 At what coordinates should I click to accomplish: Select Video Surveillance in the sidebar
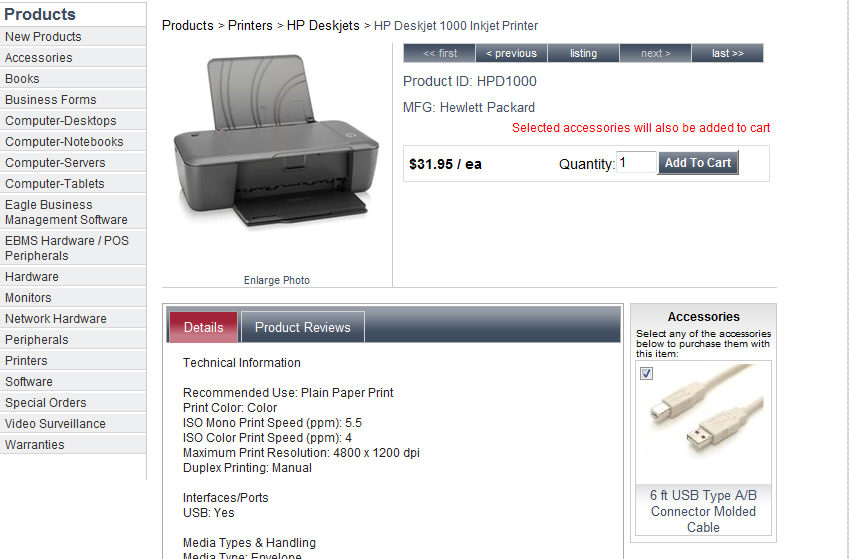coord(55,424)
